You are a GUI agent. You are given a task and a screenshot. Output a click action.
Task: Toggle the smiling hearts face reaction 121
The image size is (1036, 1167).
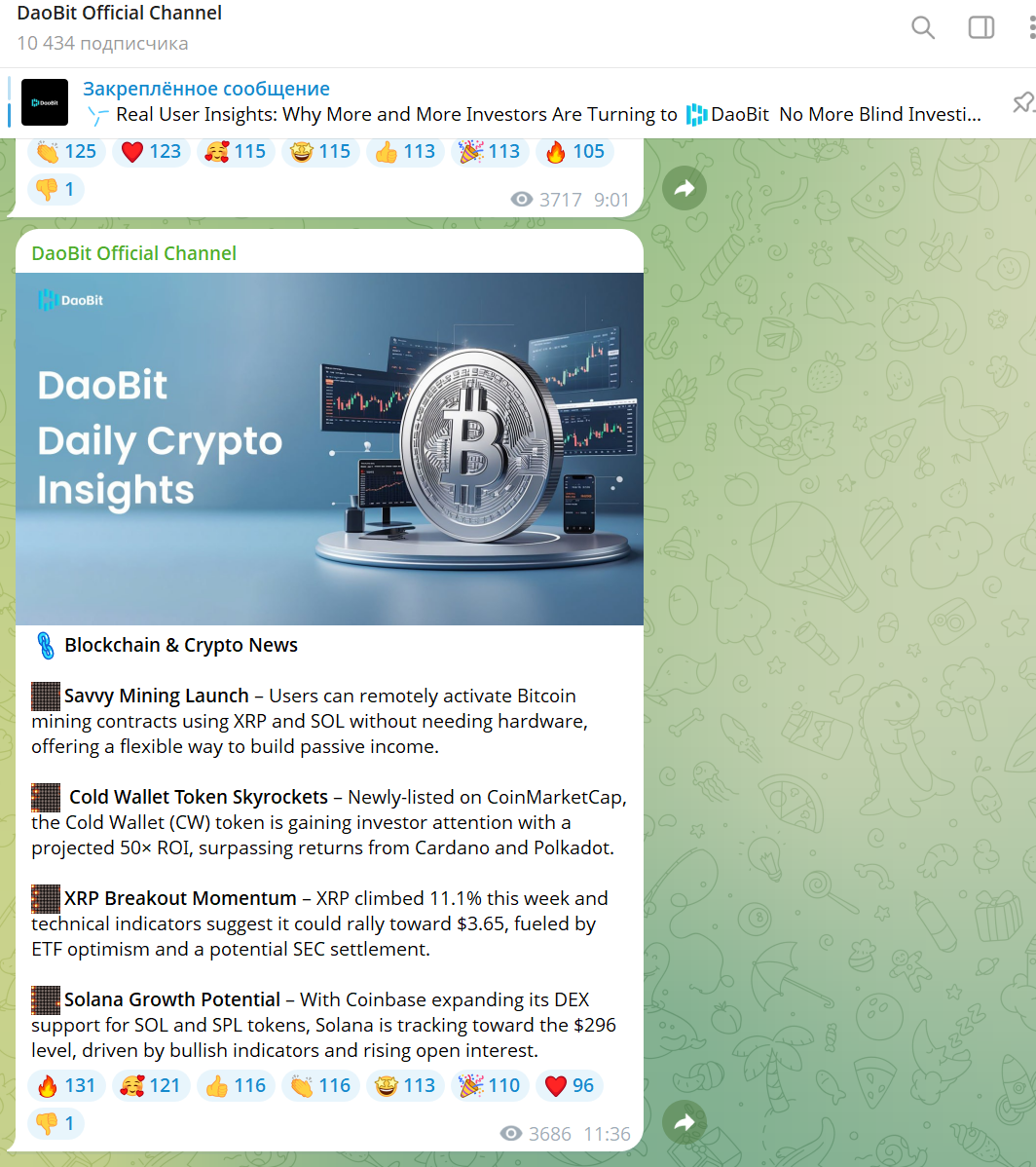(x=152, y=1086)
